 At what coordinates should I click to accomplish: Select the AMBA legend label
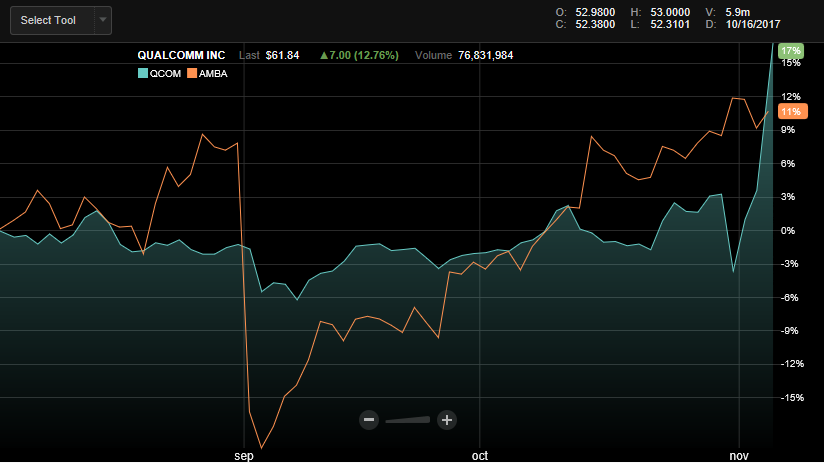(213, 74)
